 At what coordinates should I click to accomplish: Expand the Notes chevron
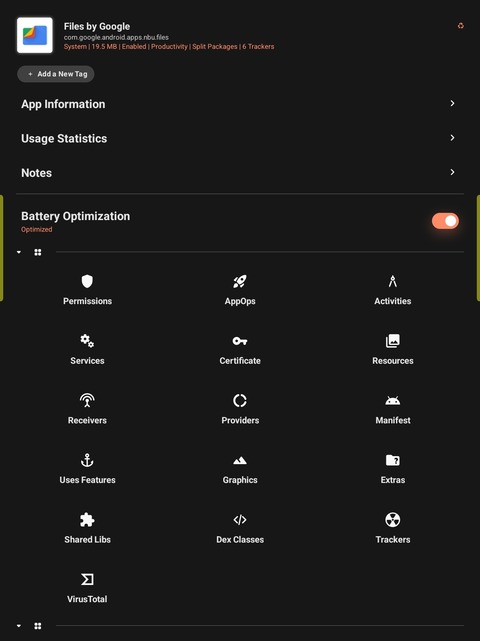point(452,172)
